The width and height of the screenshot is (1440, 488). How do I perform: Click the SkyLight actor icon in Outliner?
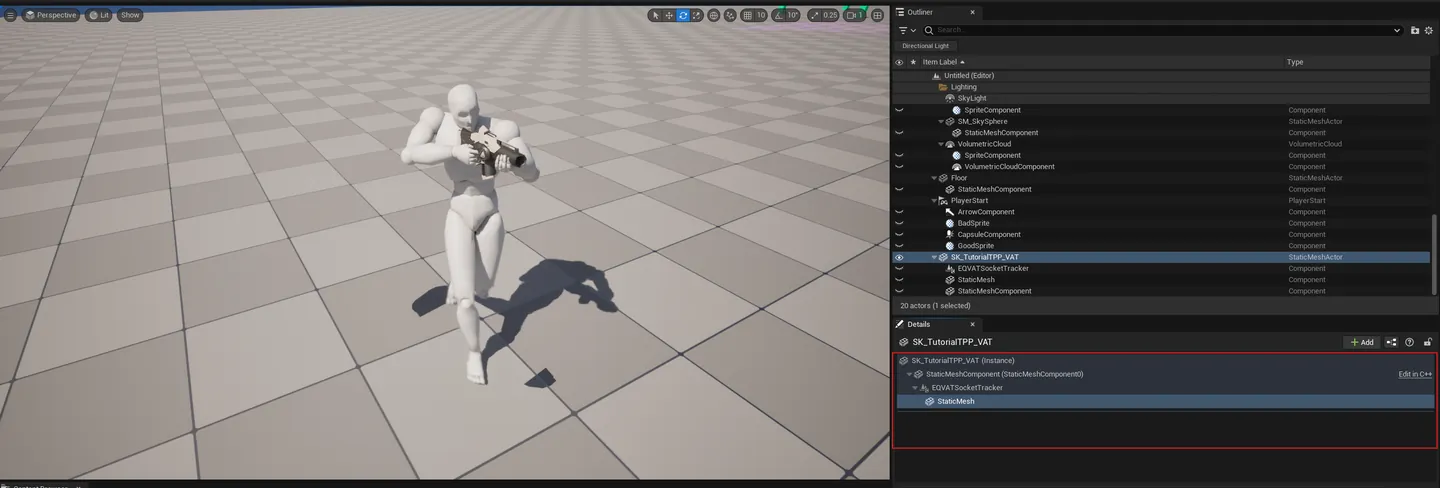pos(950,98)
